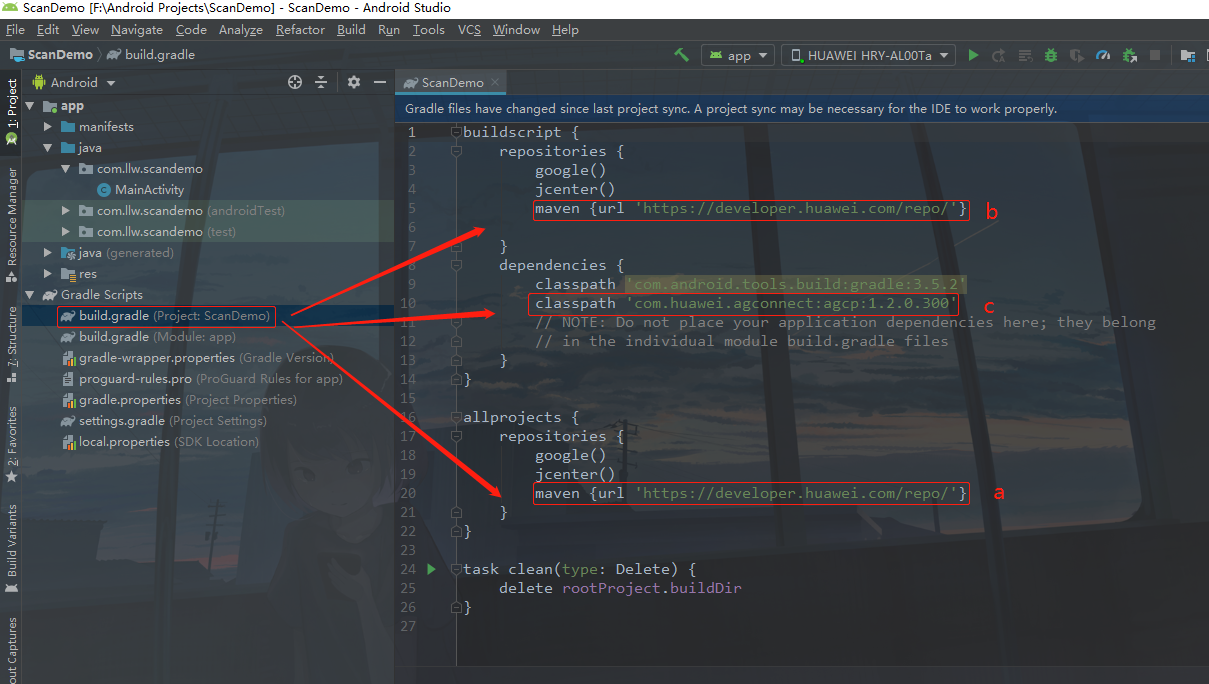Collapse the Gradle Scripts node
The height and width of the screenshot is (684, 1209).
pos(29,295)
